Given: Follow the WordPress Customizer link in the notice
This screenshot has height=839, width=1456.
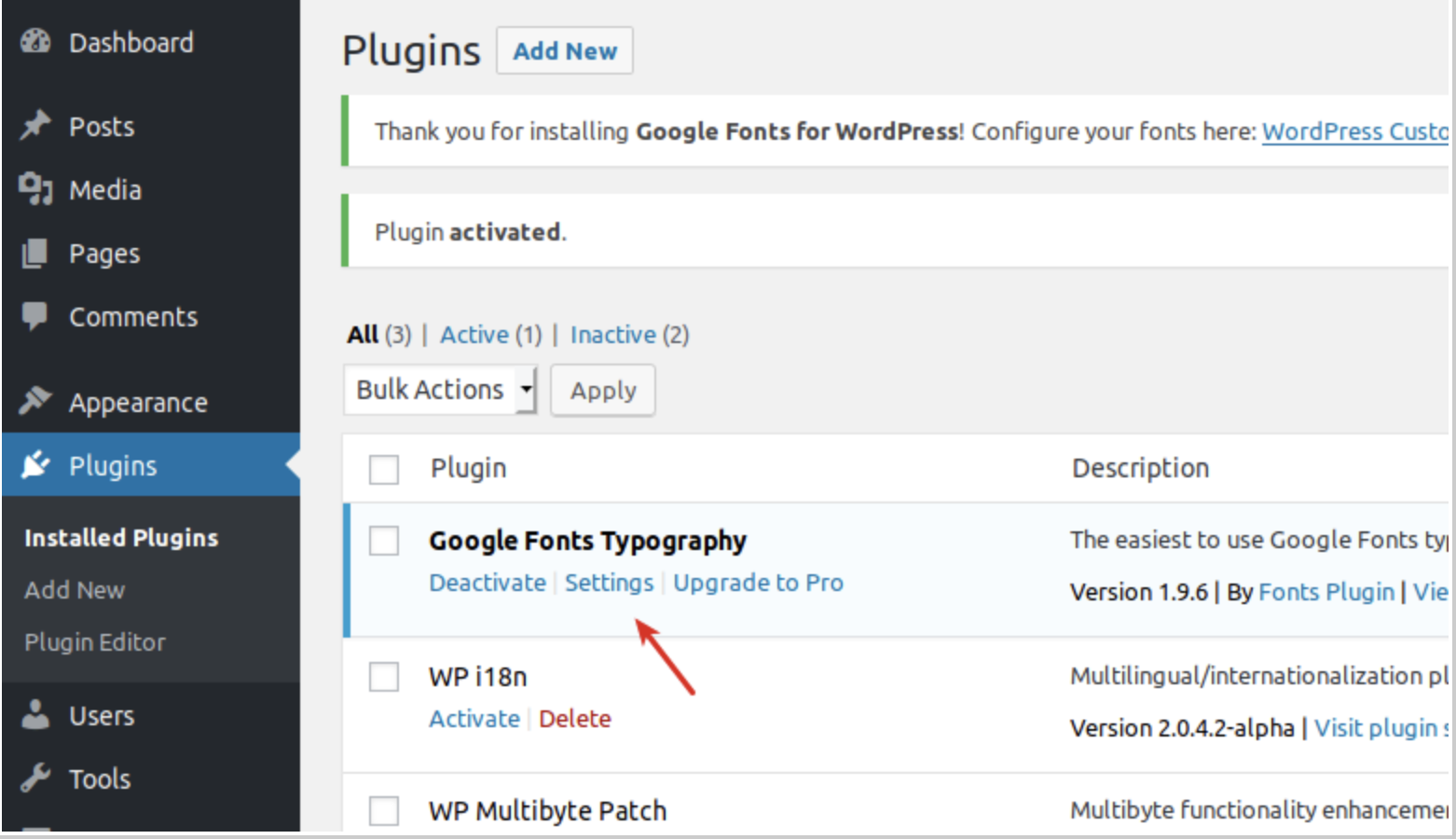Looking at the screenshot, I should point(1355,131).
